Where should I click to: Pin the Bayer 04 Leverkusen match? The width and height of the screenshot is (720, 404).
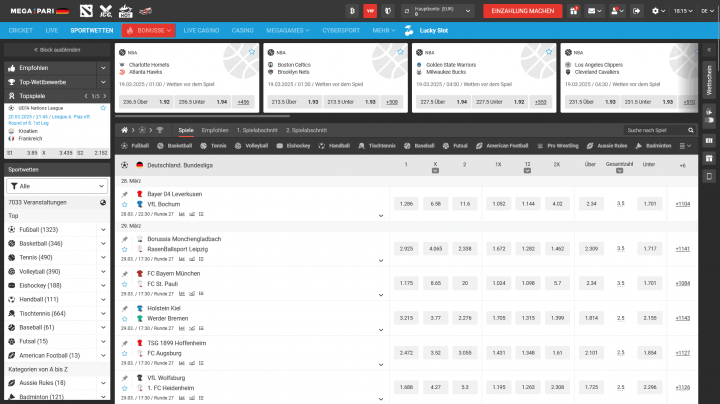click(124, 194)
